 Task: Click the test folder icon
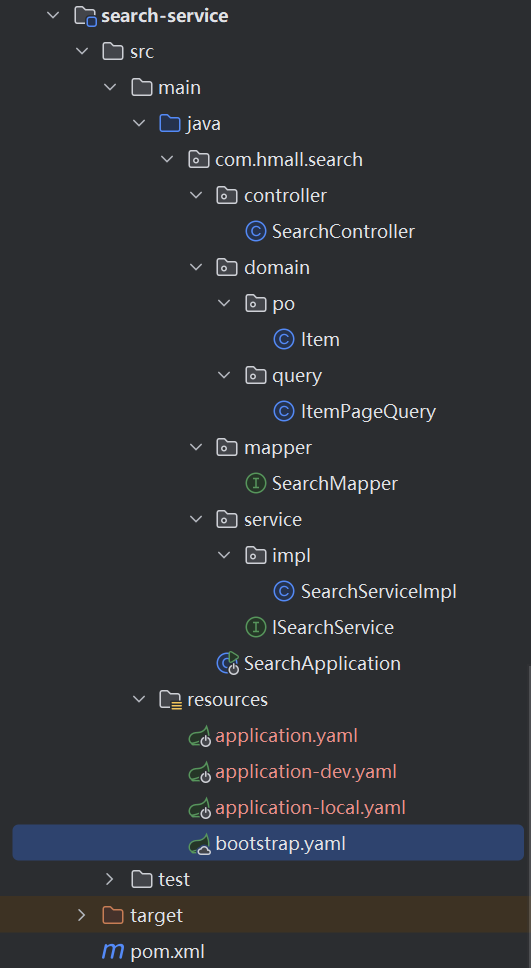click(x=141, y=878)
